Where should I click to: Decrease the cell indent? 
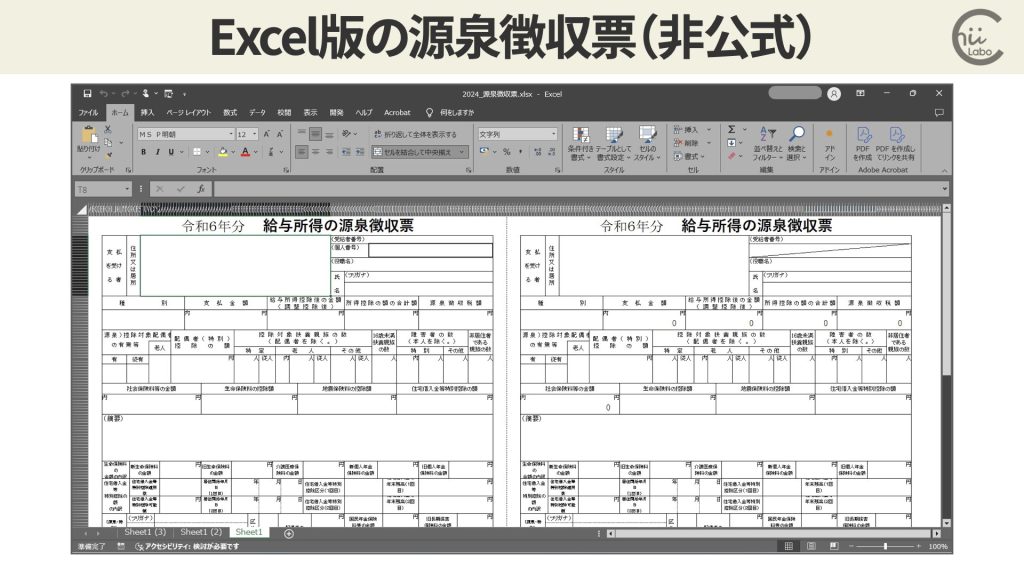(346, 152)
